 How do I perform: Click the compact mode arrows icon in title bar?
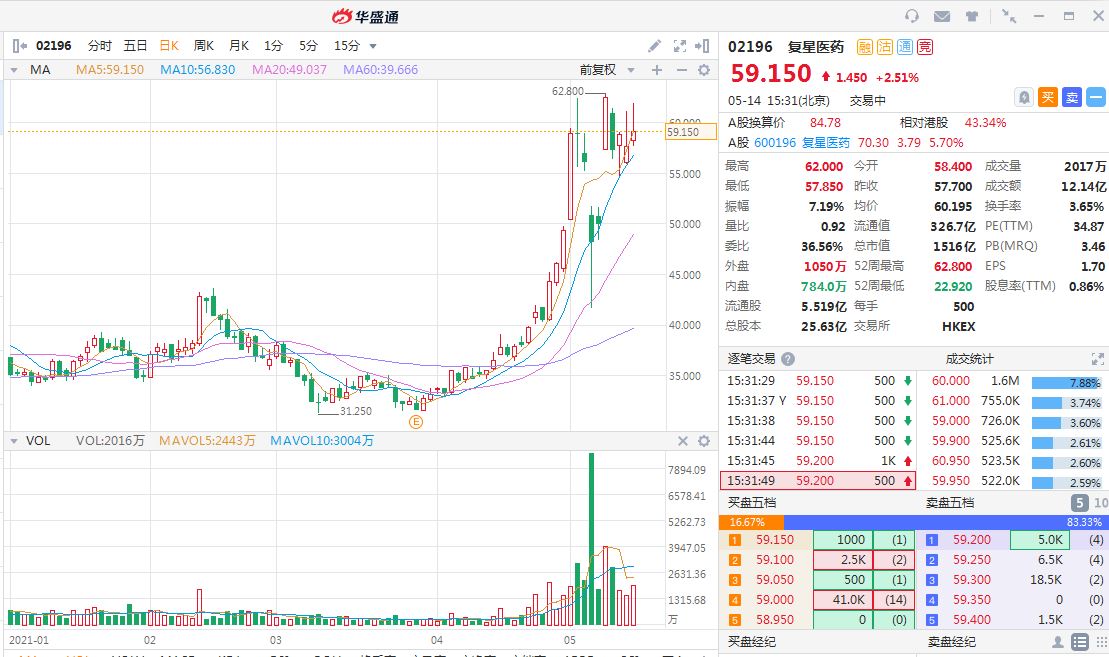[1009, 16]
